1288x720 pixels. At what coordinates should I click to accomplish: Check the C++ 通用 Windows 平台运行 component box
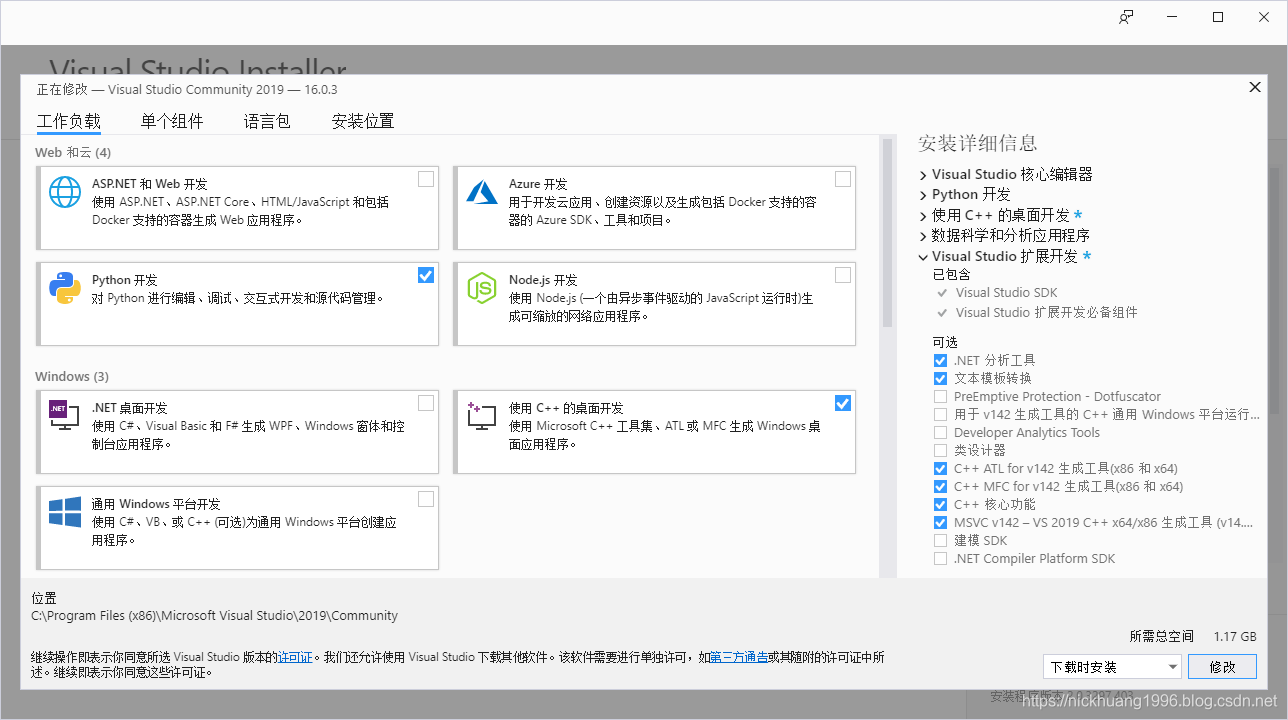point(940,414)
